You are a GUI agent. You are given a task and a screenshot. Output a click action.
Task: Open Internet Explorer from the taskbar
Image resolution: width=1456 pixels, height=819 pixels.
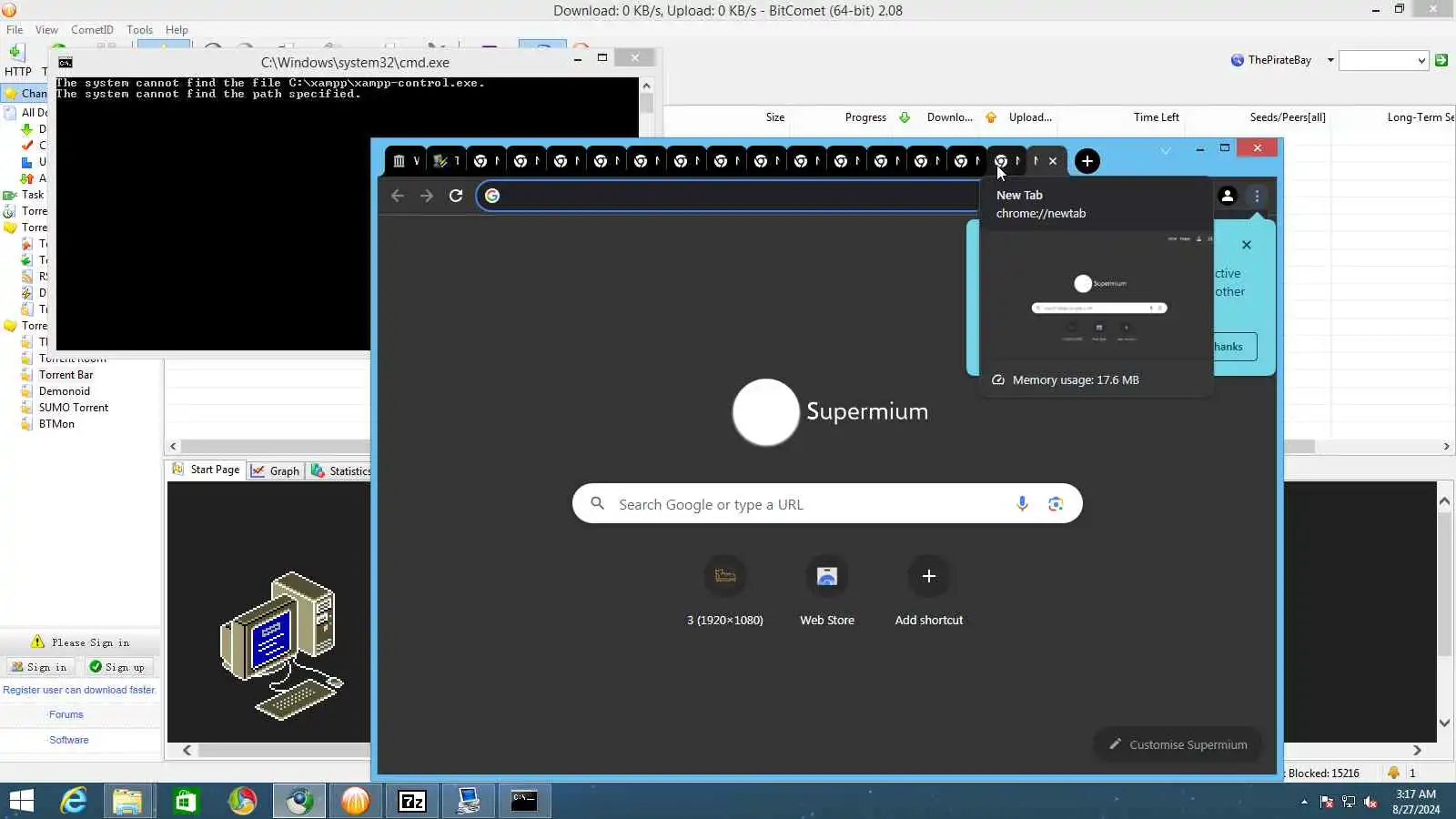coord(73,801)
